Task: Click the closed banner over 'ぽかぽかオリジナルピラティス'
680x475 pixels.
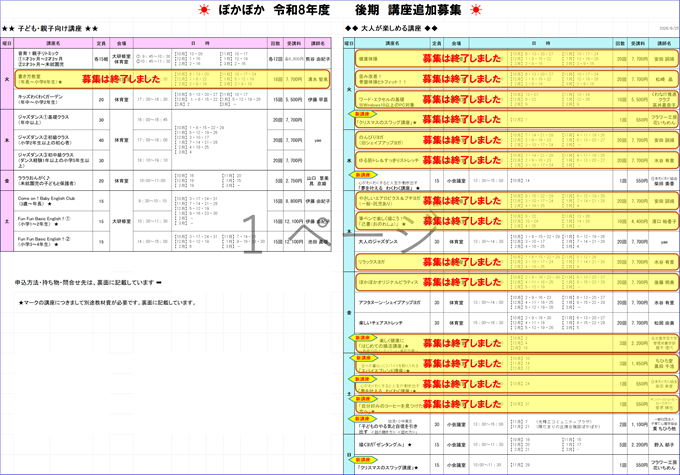Action: pos(517,282)
